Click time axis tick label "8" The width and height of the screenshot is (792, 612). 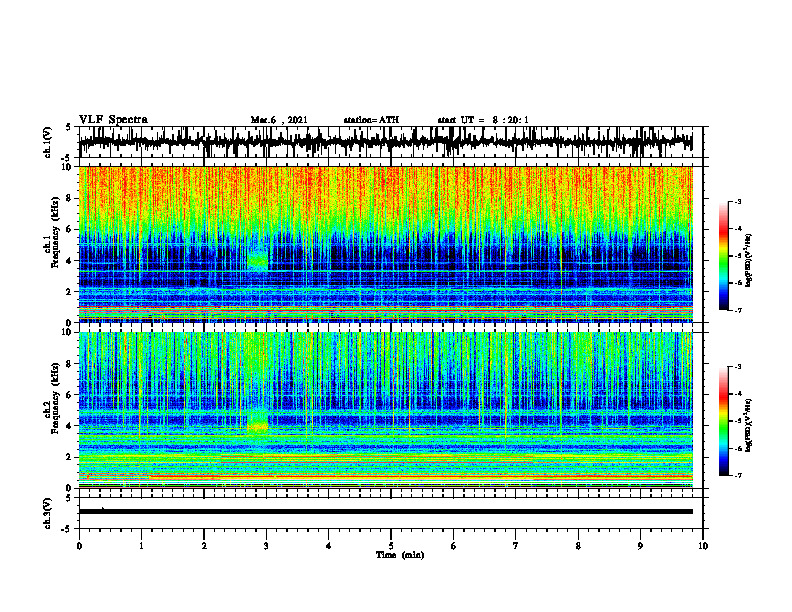coord(578,546)
